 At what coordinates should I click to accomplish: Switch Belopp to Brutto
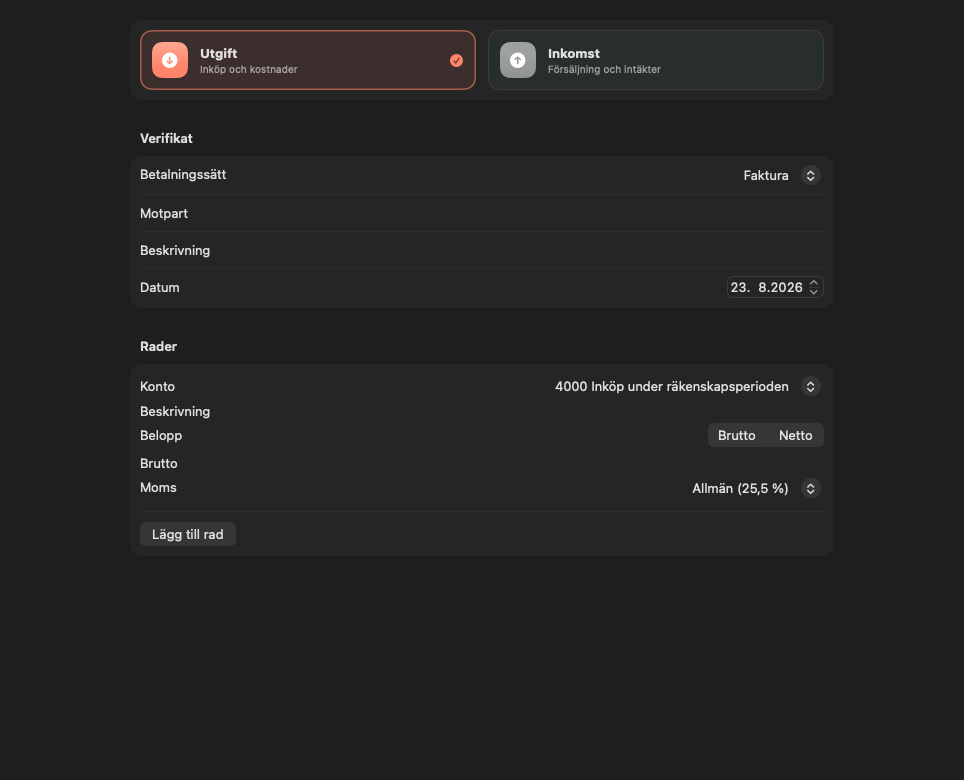tap(736, 435)
